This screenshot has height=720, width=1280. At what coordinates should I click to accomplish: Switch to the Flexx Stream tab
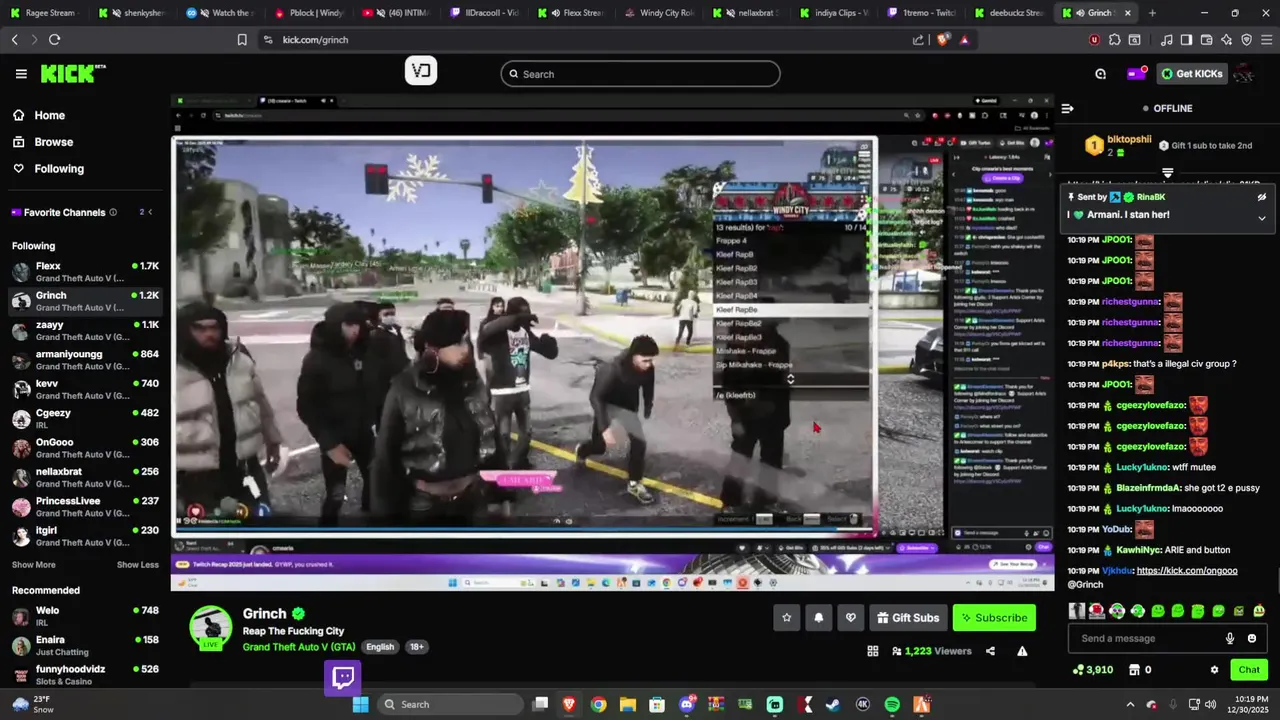(574, 13)
